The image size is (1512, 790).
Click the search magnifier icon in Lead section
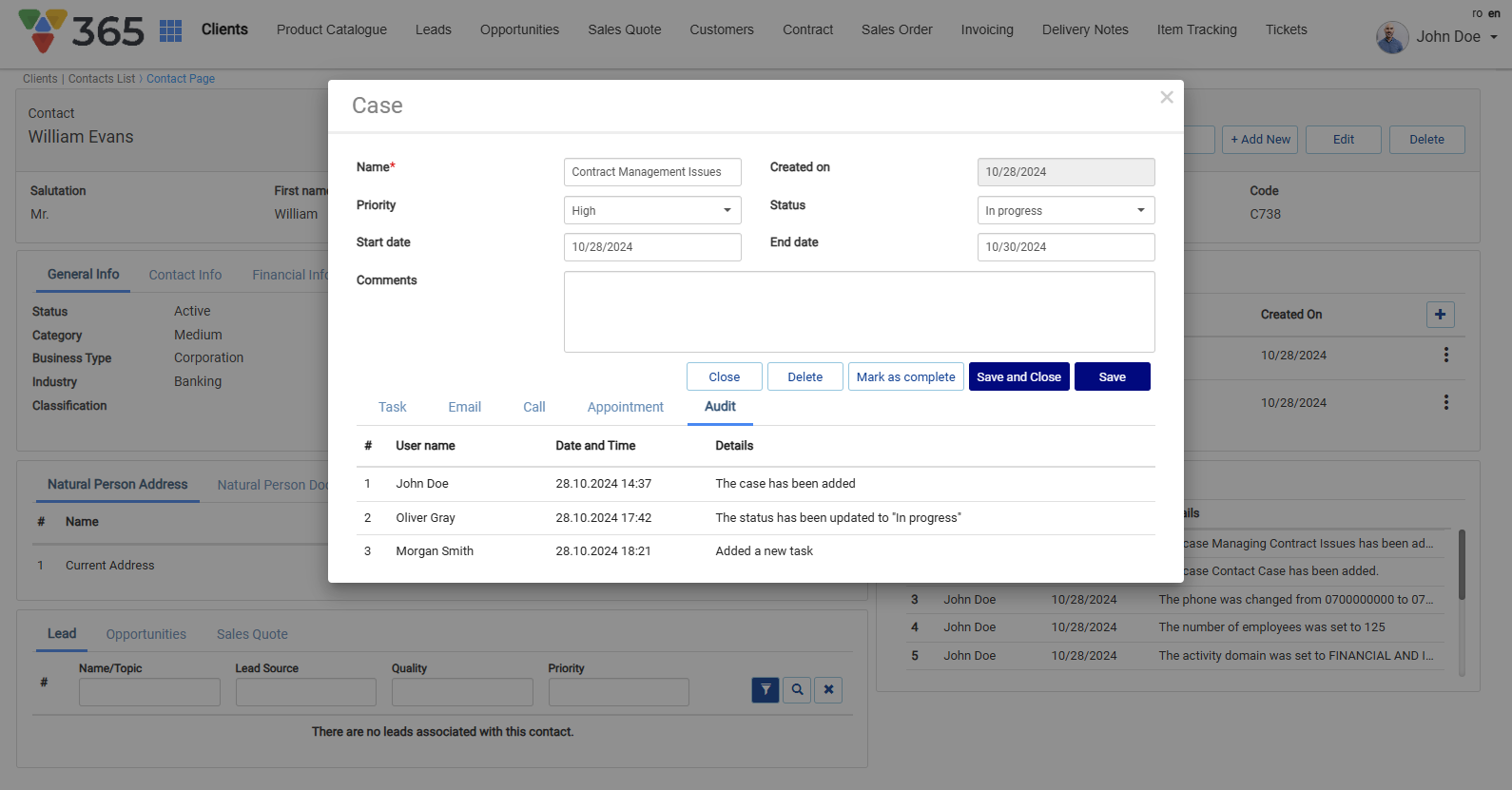pyautogui.click(x=797, y=690)
